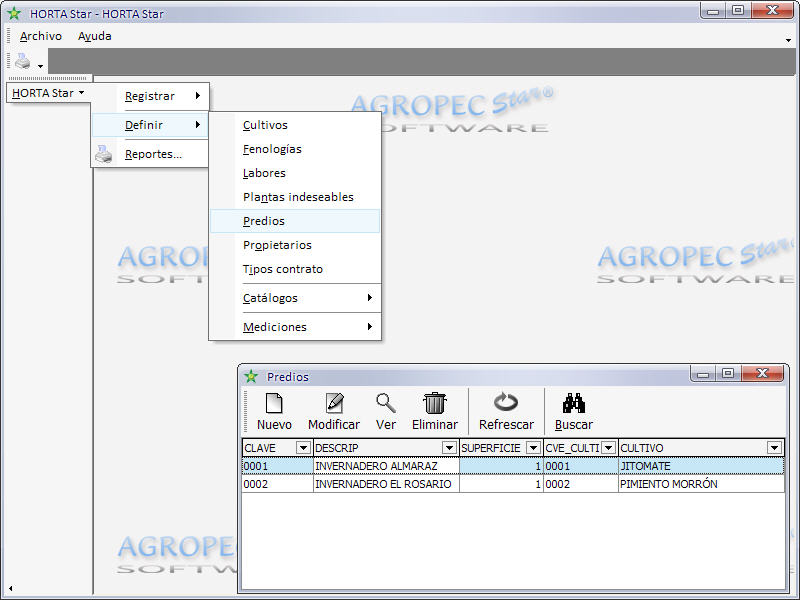
Task: Click the HORTA Star green star title icon
Action: click(x=14, y=14)
